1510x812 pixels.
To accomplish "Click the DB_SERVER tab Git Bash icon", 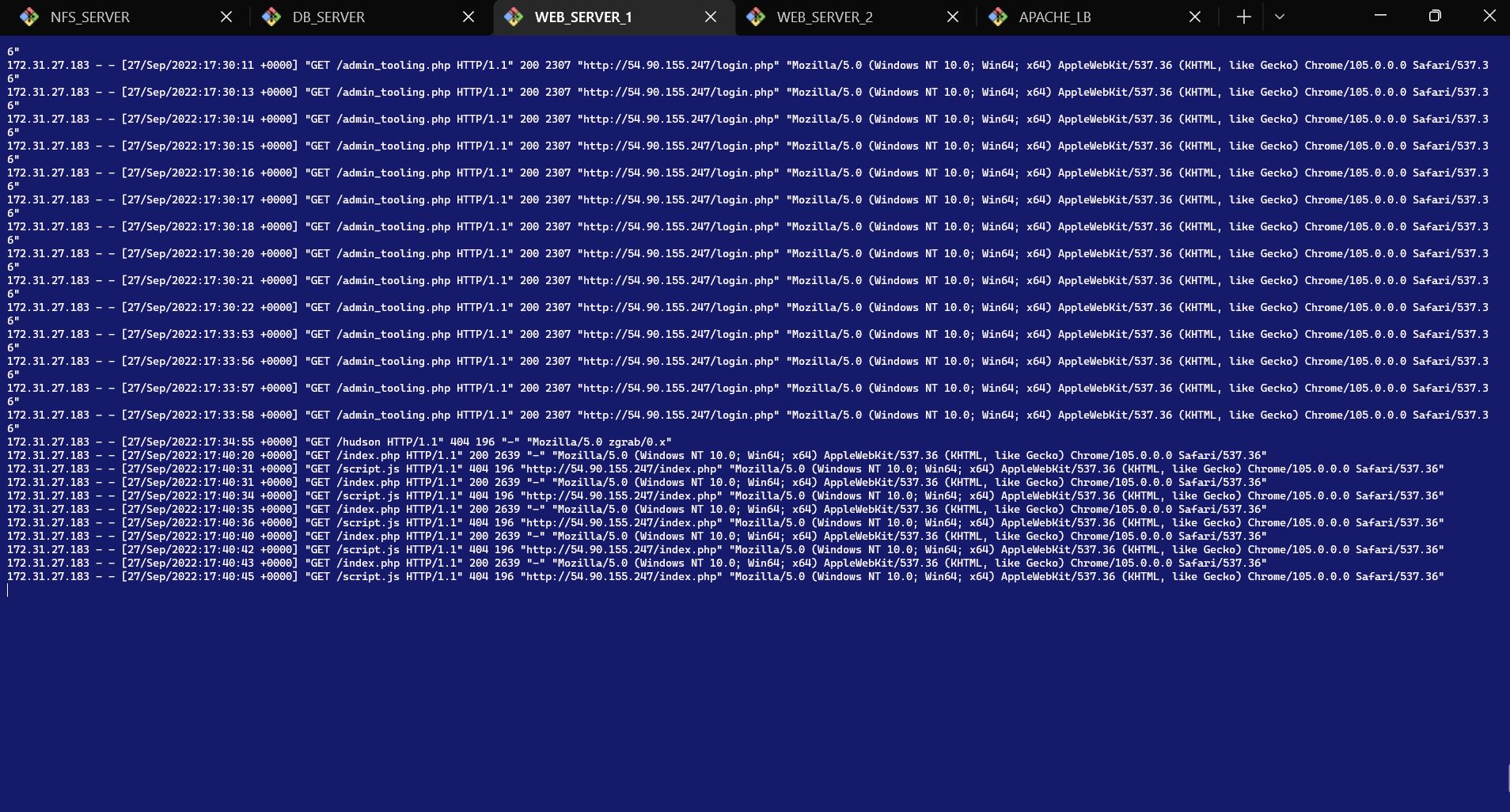I will pyautogui.click(x=271, y=17).
